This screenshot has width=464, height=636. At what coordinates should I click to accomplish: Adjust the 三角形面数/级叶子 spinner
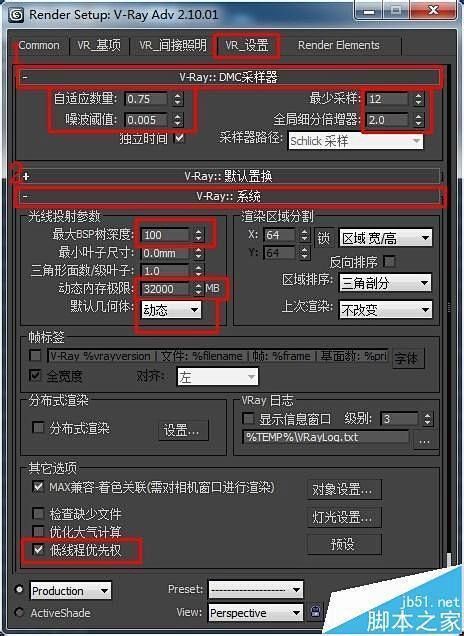pos(198,271)
